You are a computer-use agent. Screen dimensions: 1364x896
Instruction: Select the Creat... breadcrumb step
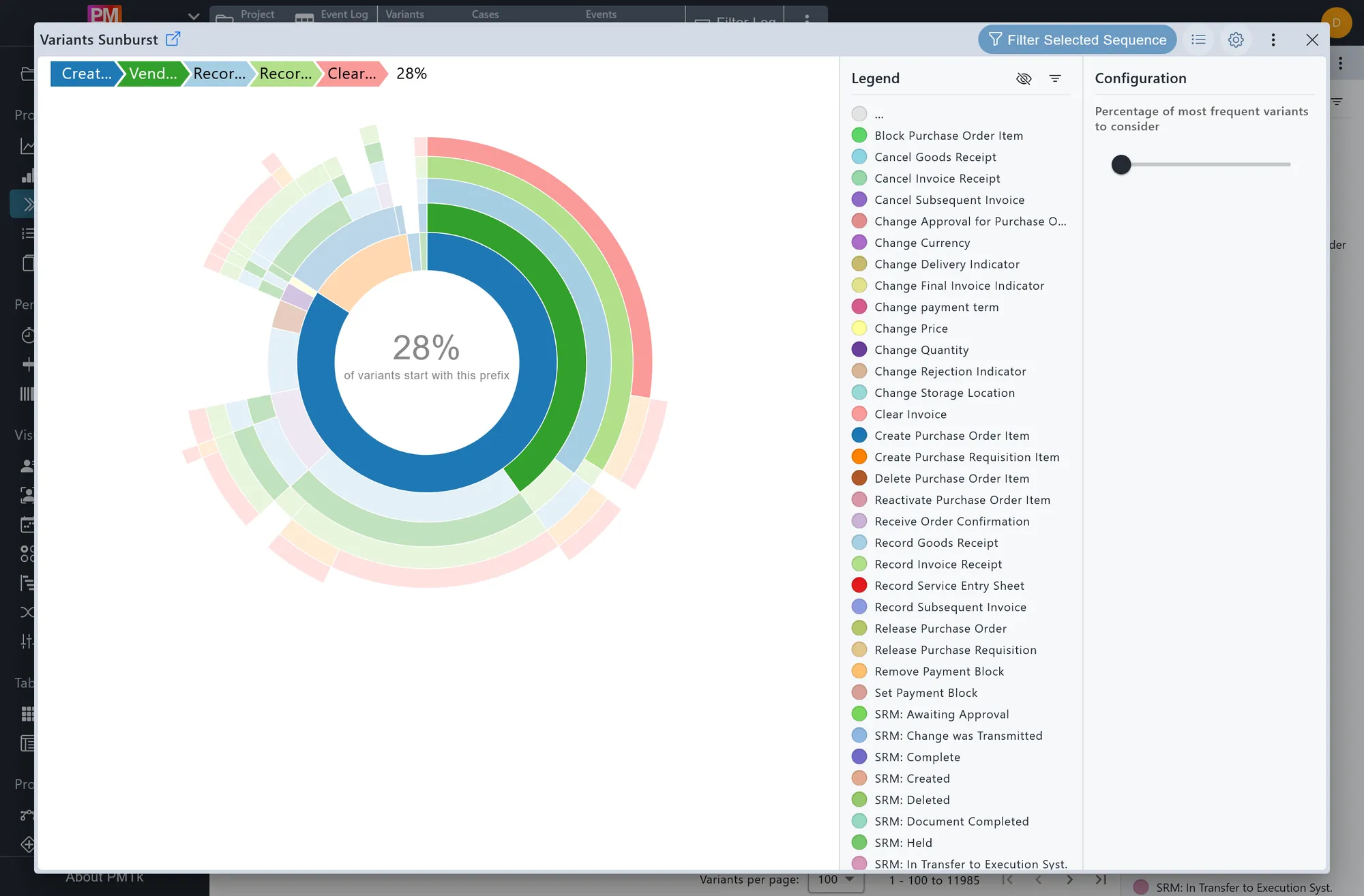tap(86, 74)
